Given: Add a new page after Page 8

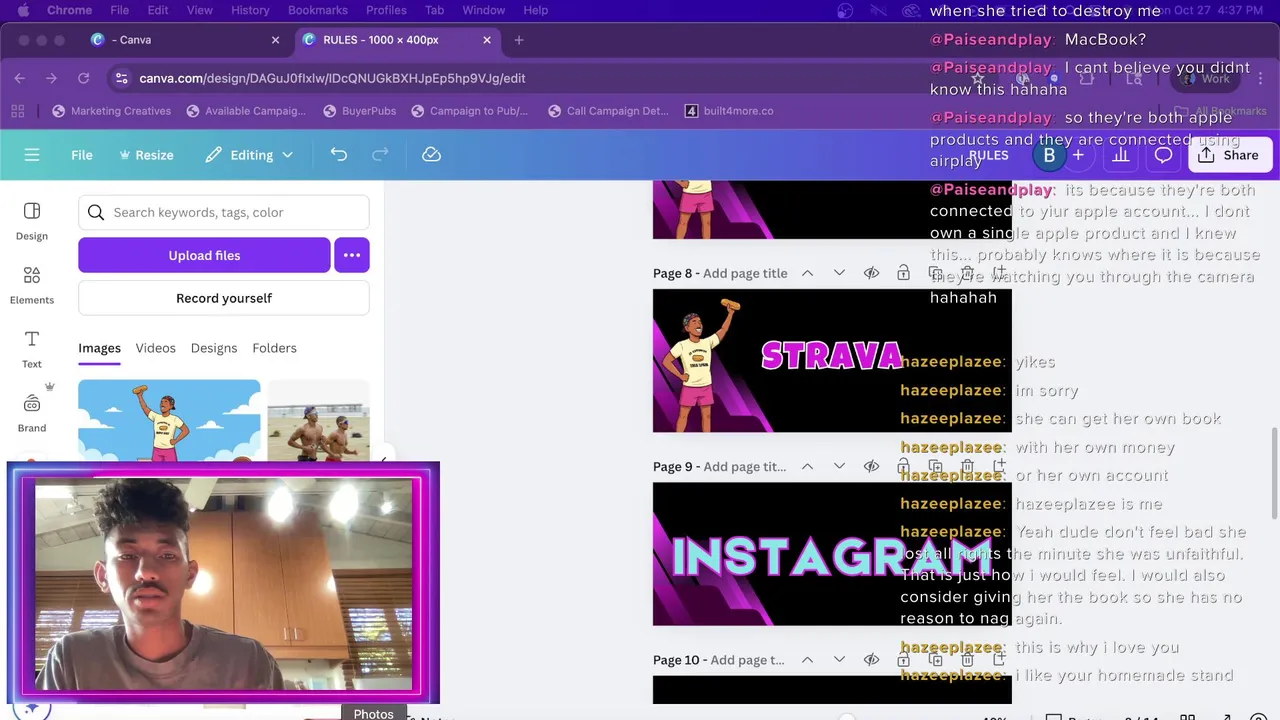Looking at the screenshot, I should [999, 273].
